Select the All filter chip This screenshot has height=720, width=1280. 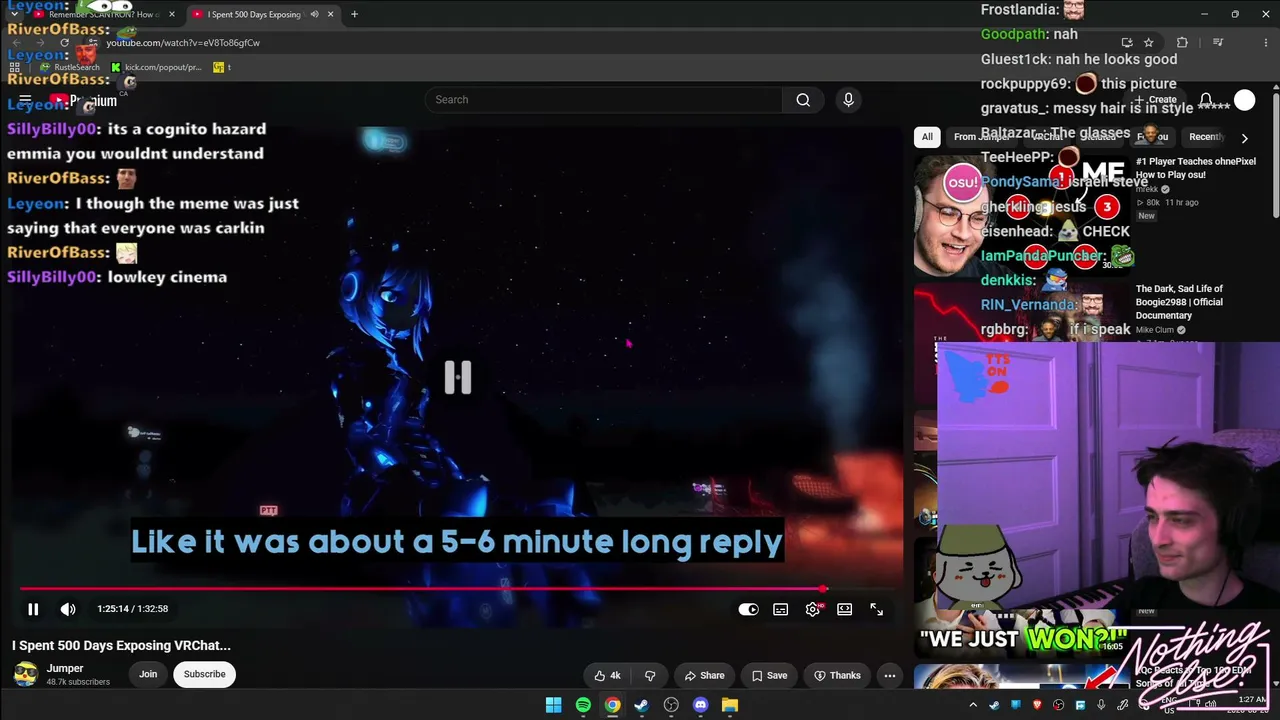pos(927,137)
